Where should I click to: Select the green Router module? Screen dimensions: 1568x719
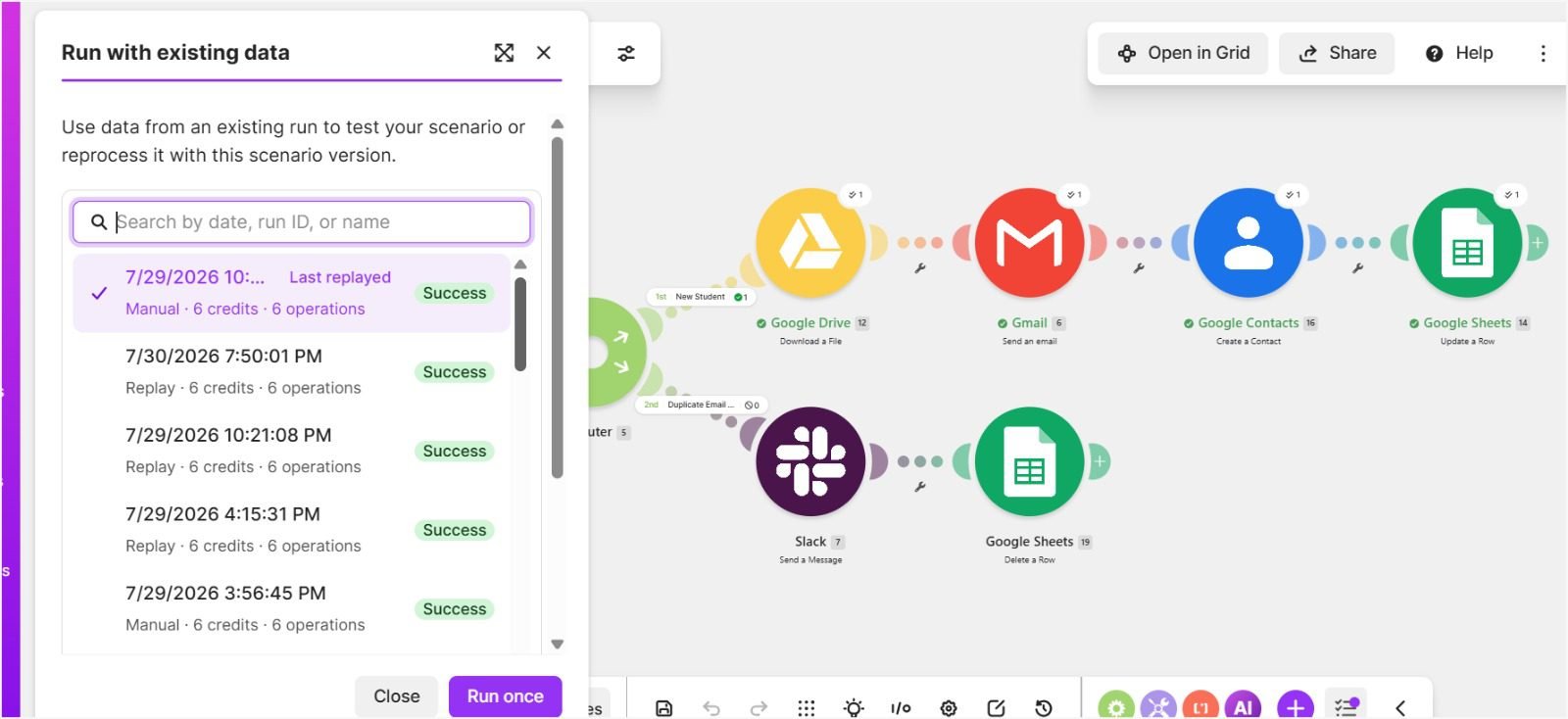pyautogui.click(x=615, y=352)
